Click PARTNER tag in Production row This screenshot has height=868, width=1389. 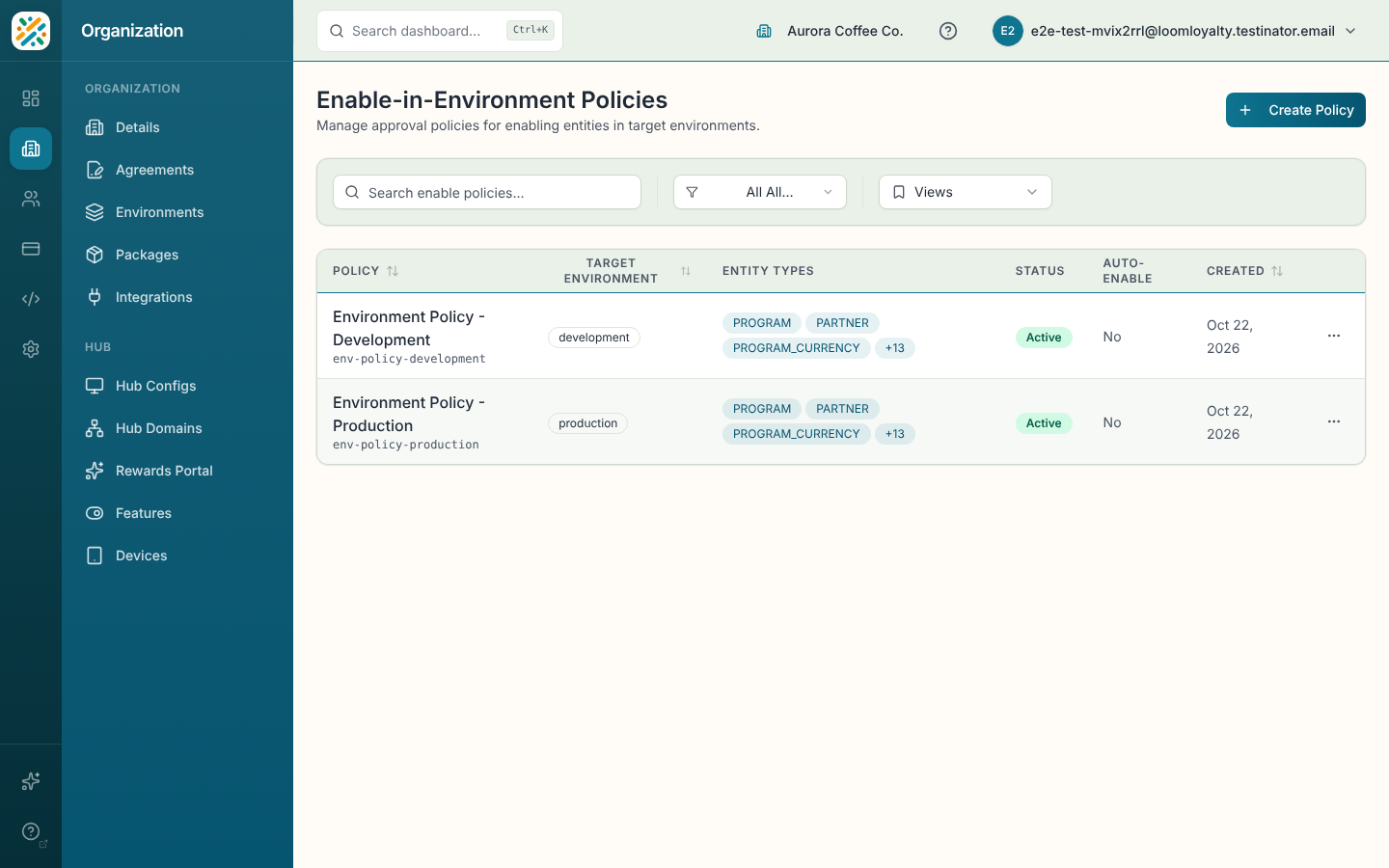843,409
